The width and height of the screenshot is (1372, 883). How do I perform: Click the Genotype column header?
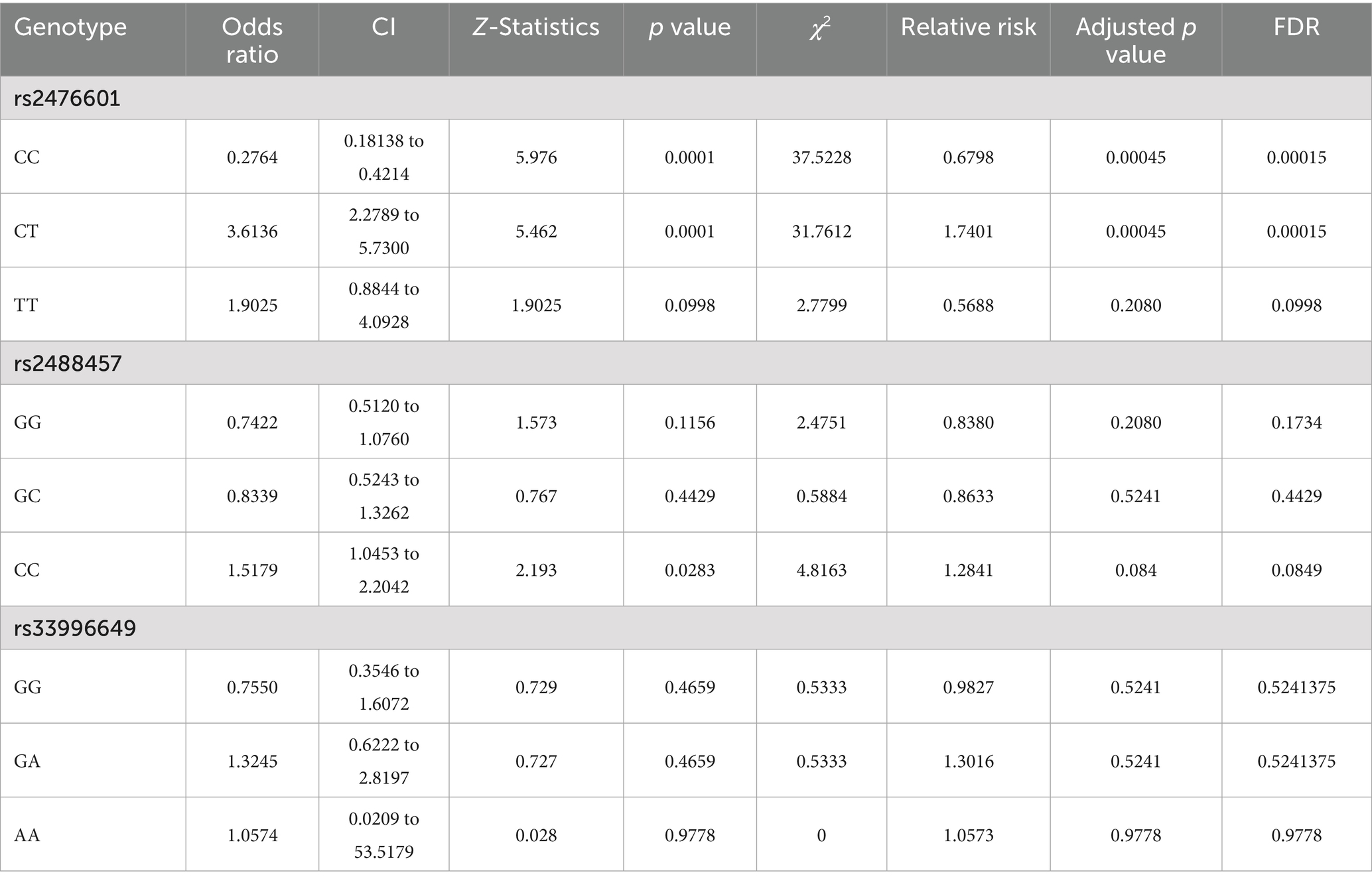pyautogui.click(x=70, y=27)
